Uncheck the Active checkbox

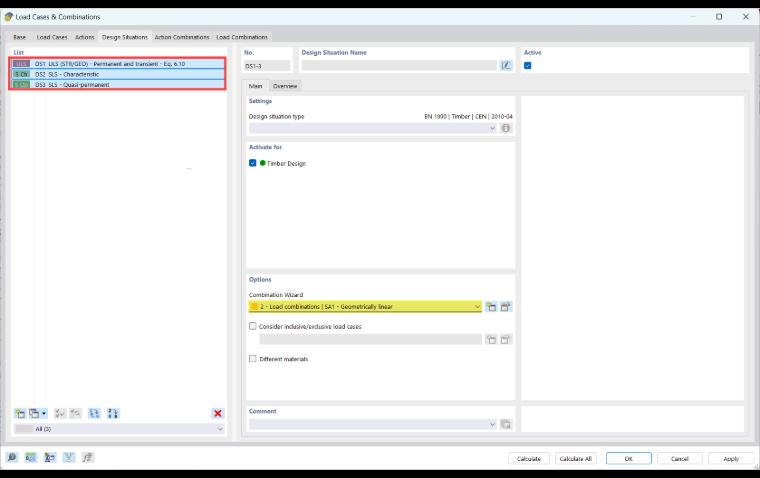527,65
